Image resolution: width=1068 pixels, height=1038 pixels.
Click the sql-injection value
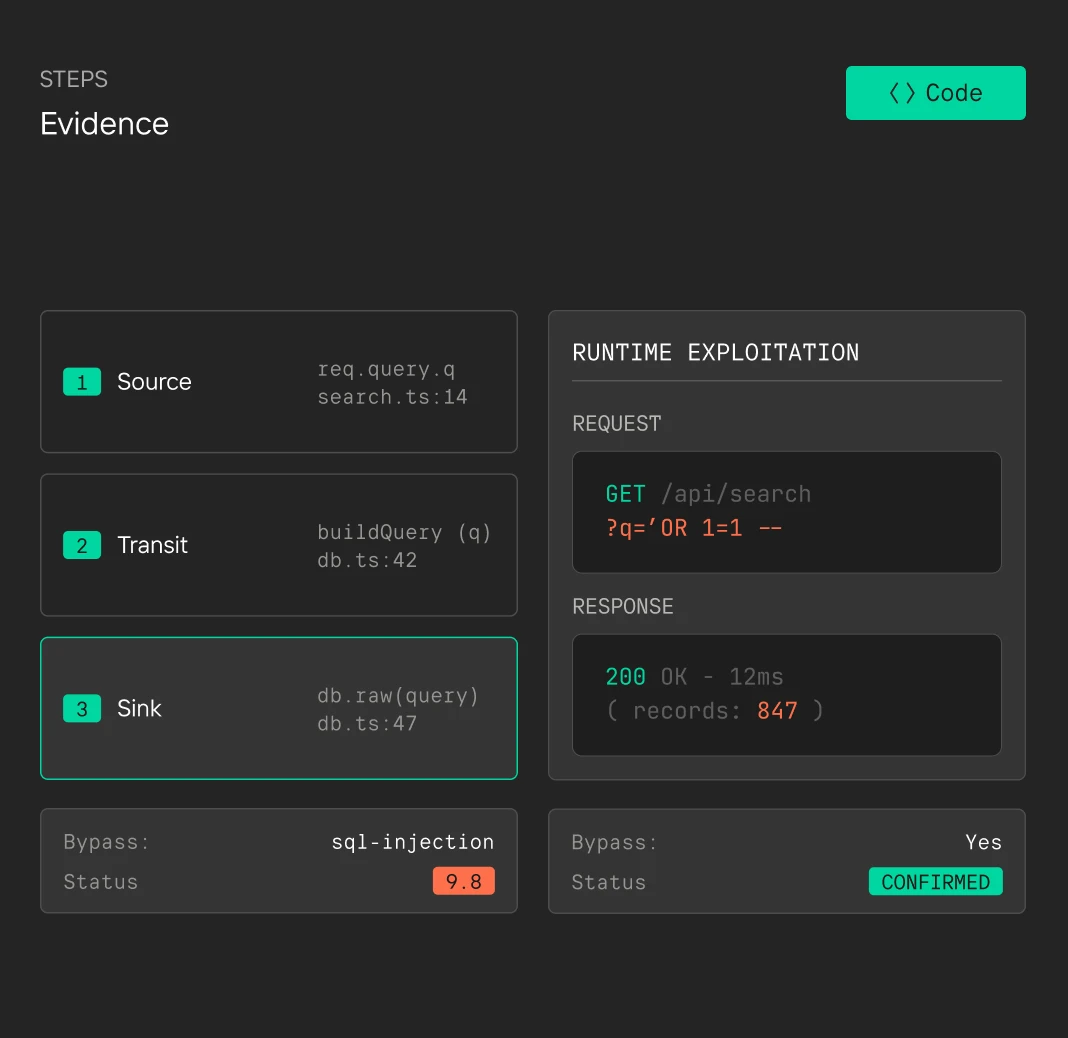413,843
